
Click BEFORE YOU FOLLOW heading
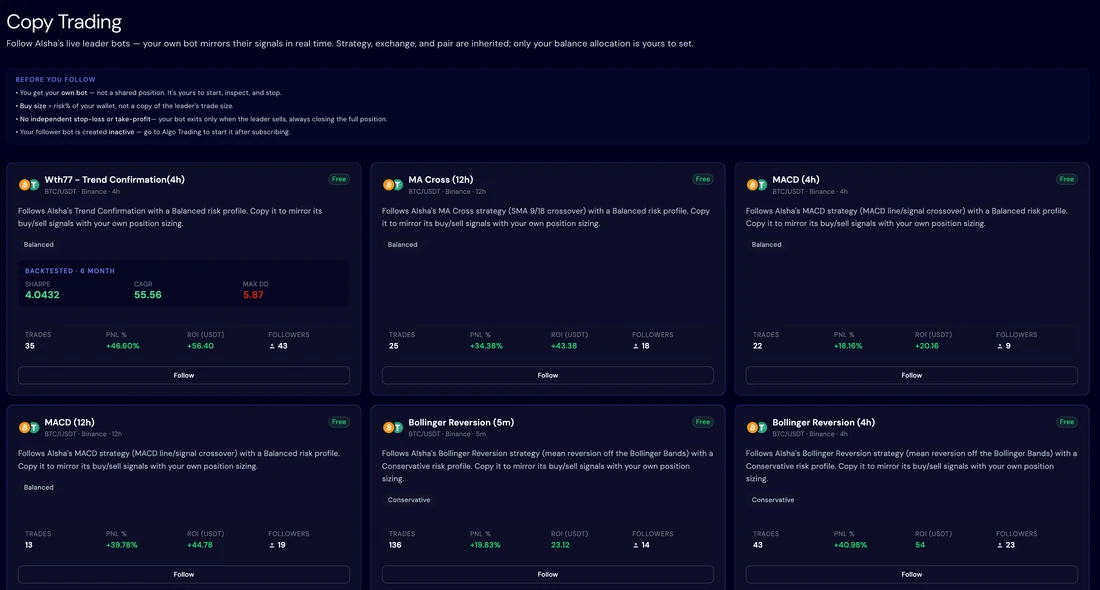point(55,79)
